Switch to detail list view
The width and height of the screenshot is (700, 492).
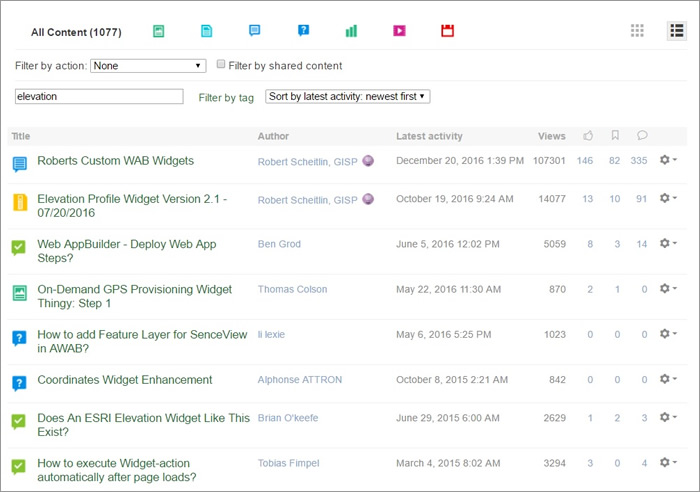coord(677,31)
